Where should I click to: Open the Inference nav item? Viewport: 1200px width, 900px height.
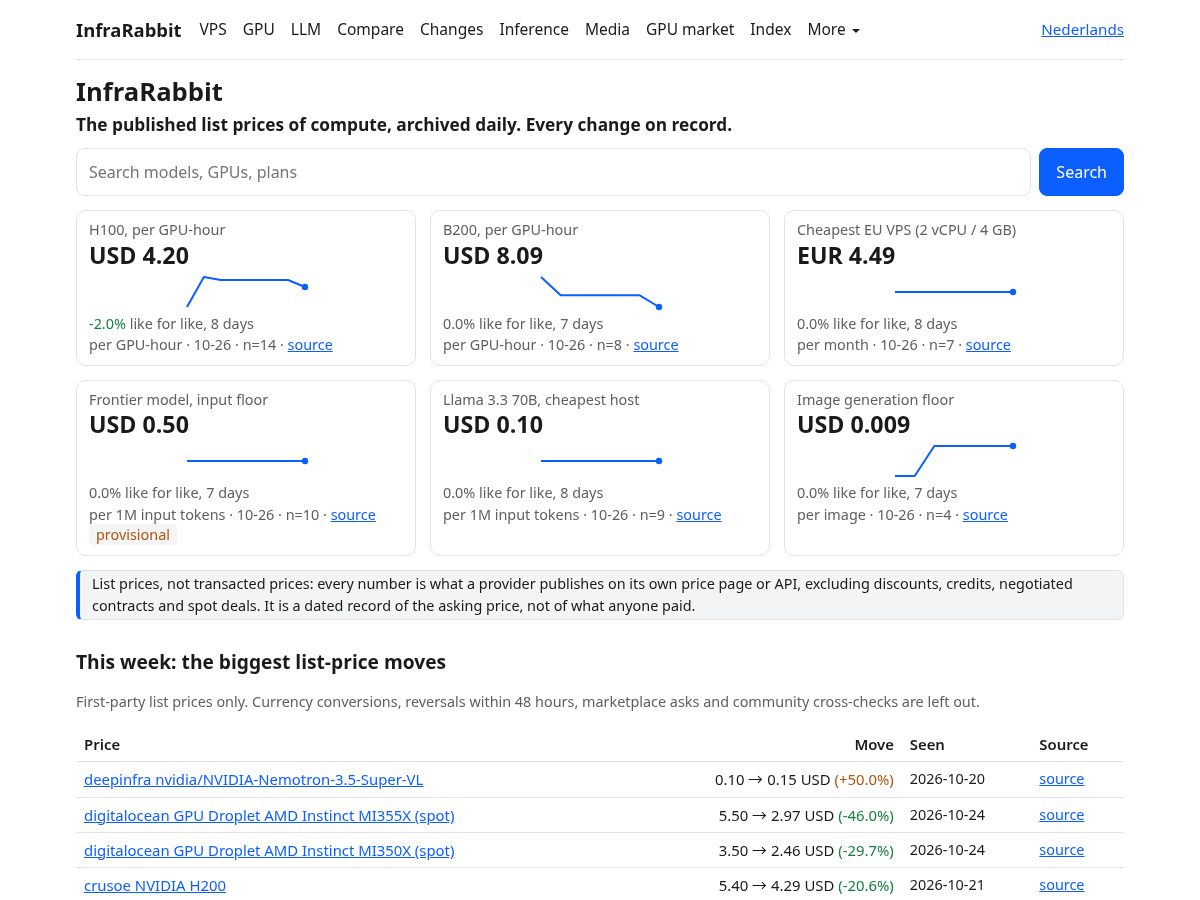tap(534, 30)
